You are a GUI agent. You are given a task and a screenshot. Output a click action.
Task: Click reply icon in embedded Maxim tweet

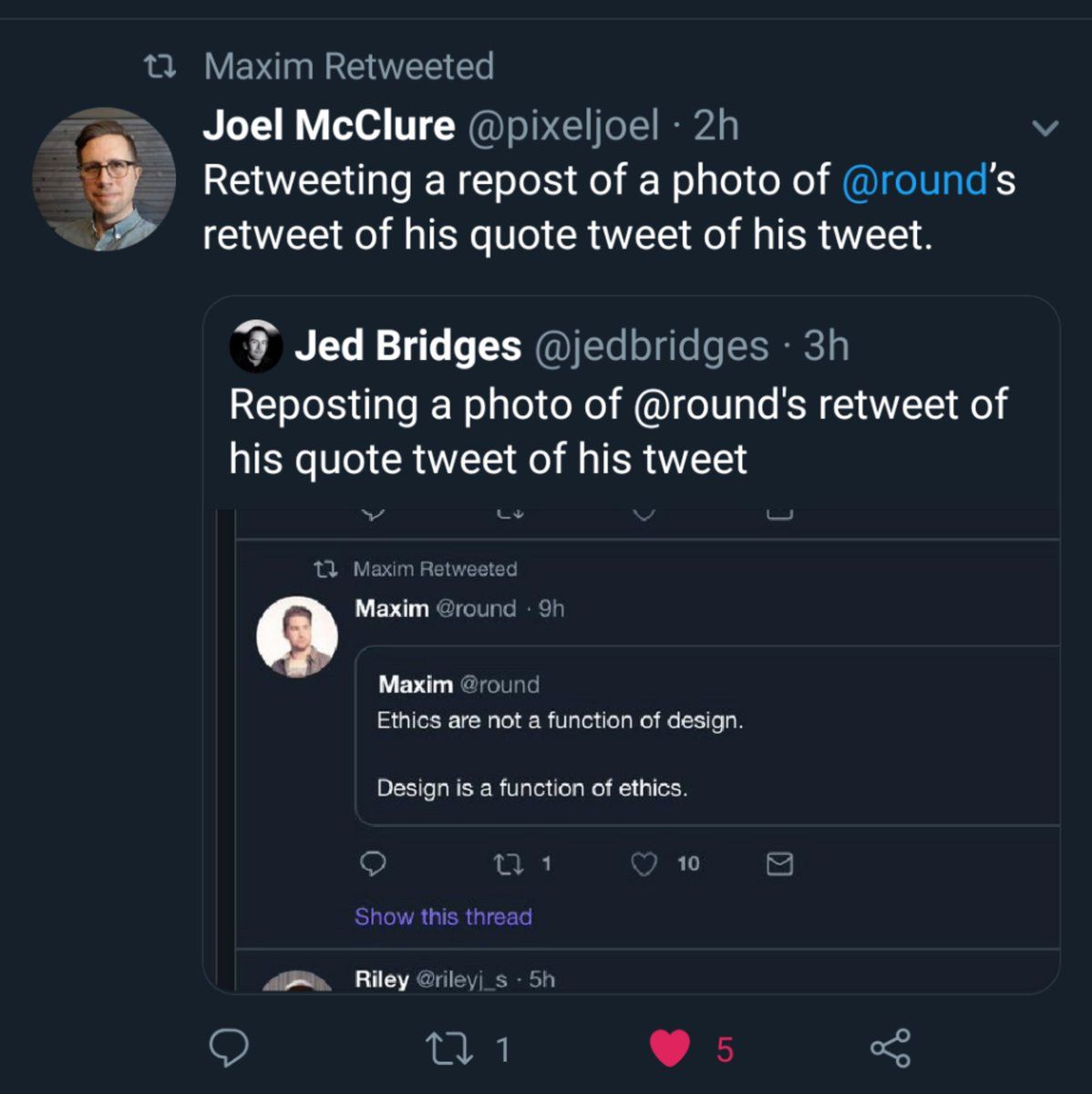tap(373, 863)
